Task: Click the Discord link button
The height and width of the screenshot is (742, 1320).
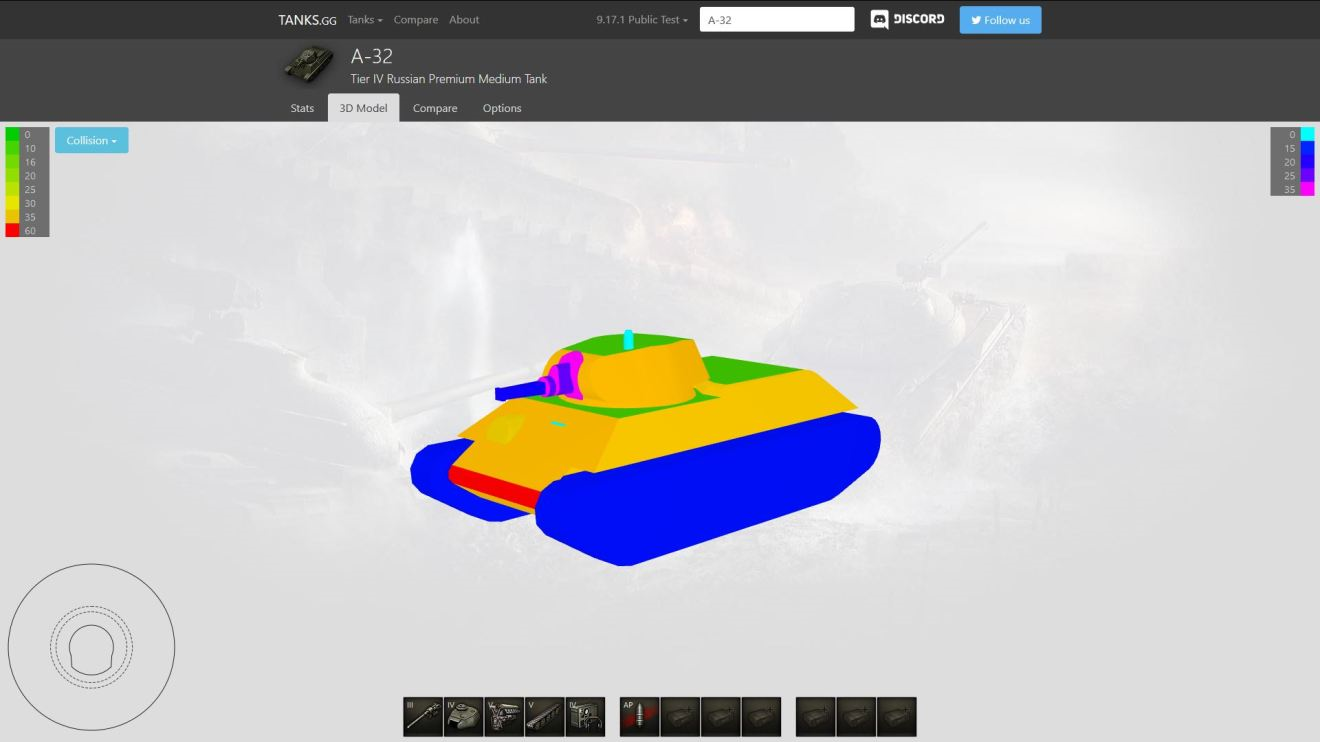Action: pos(907,20)
